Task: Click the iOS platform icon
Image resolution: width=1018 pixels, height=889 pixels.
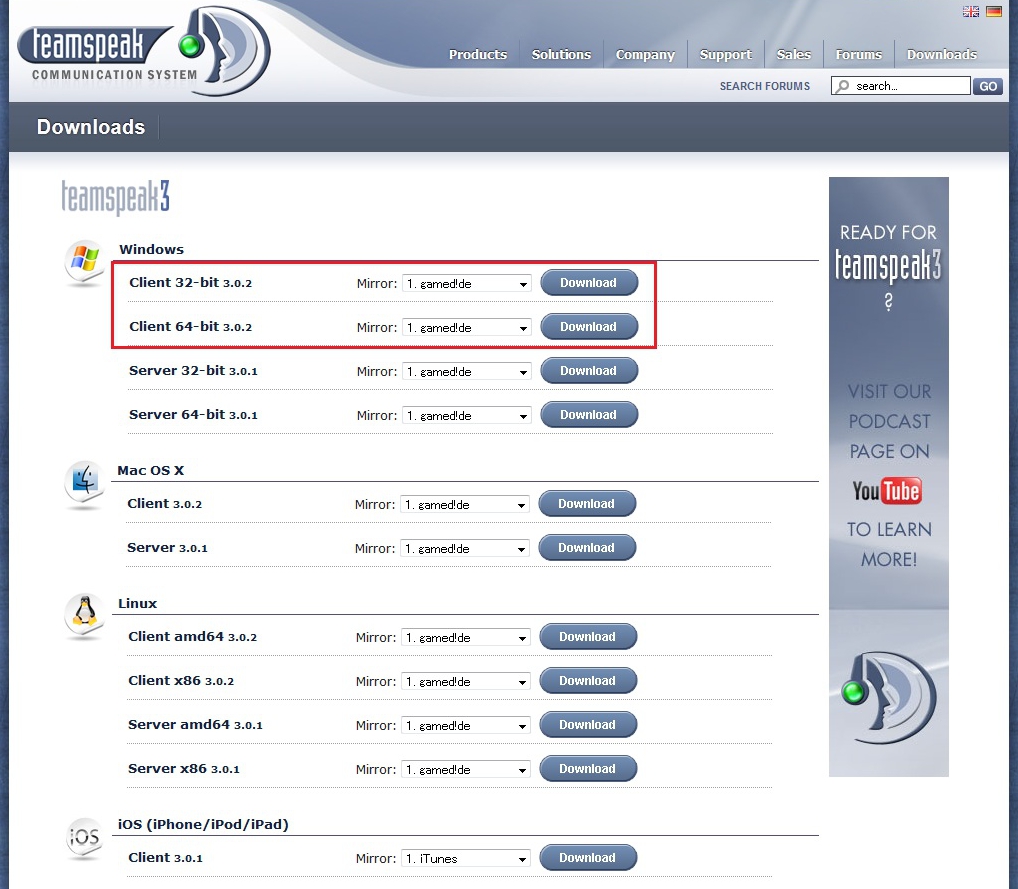Action: (x=84, y=838)
